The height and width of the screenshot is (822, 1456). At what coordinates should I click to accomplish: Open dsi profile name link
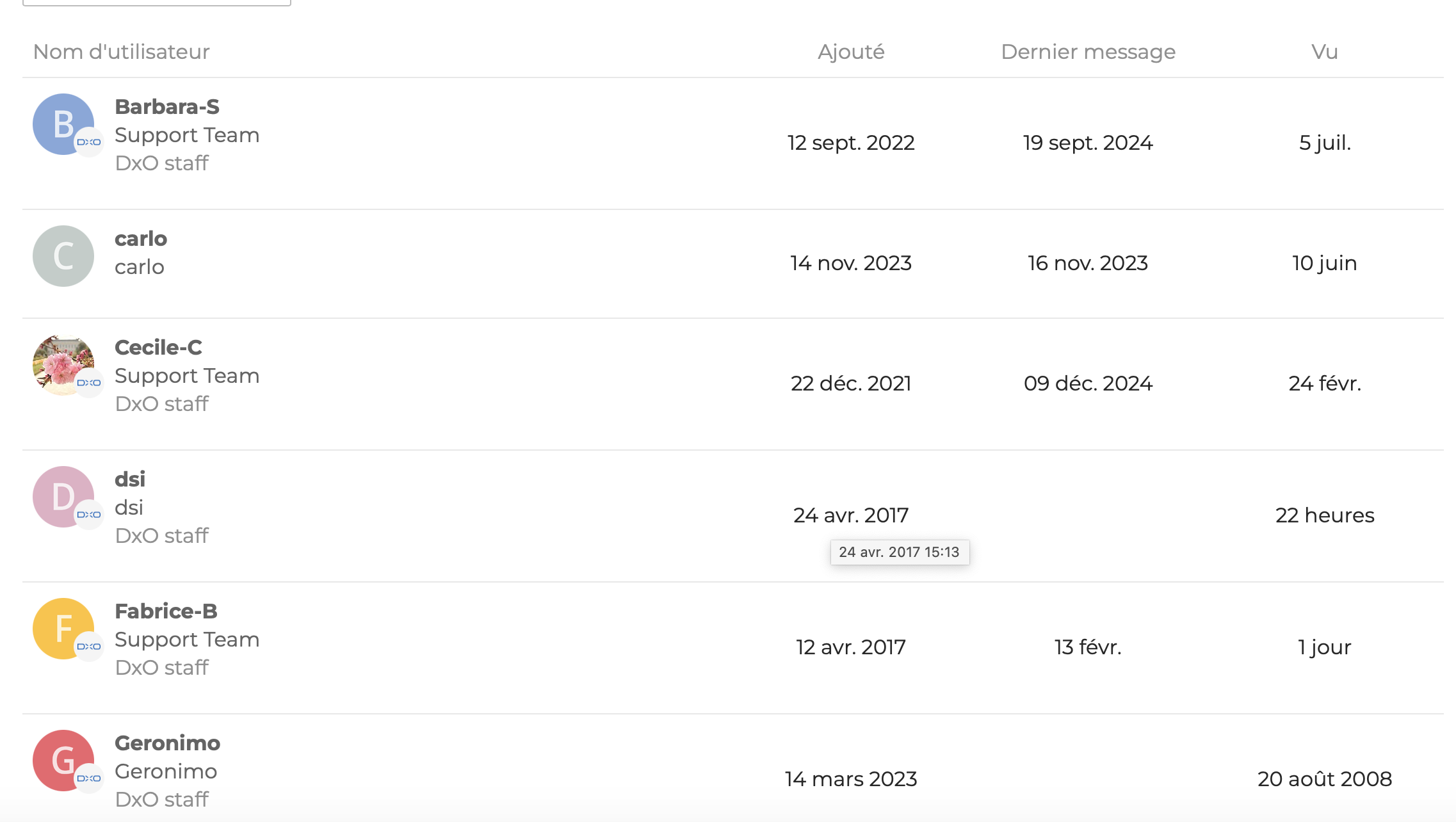tap(130, 479)
